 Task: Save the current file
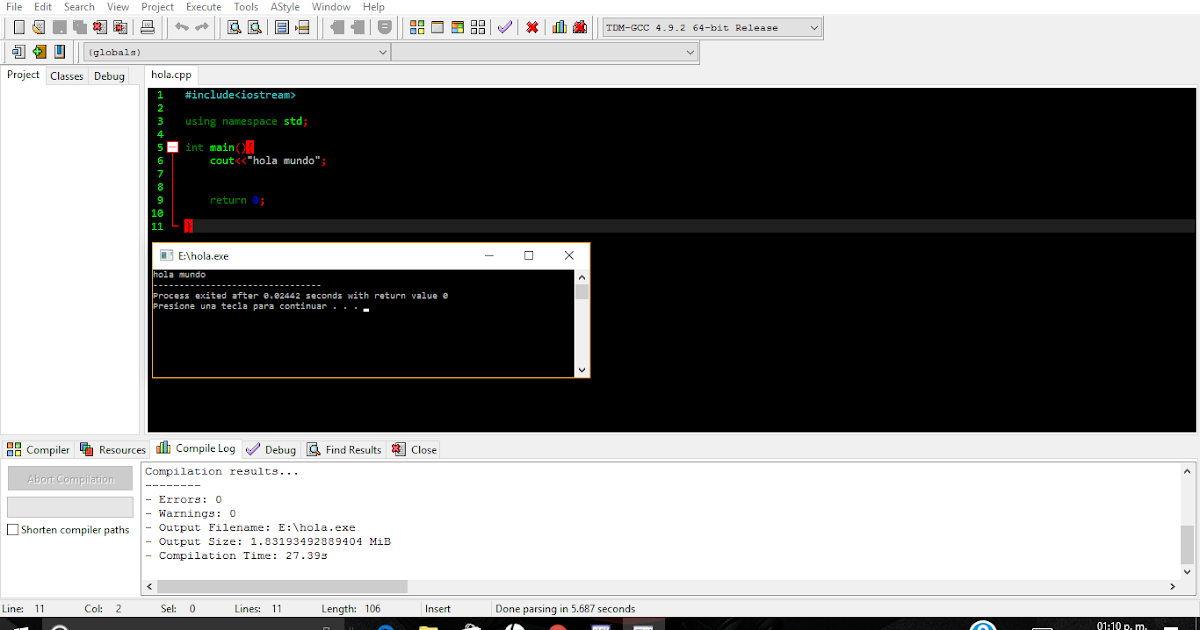[59, 27]
